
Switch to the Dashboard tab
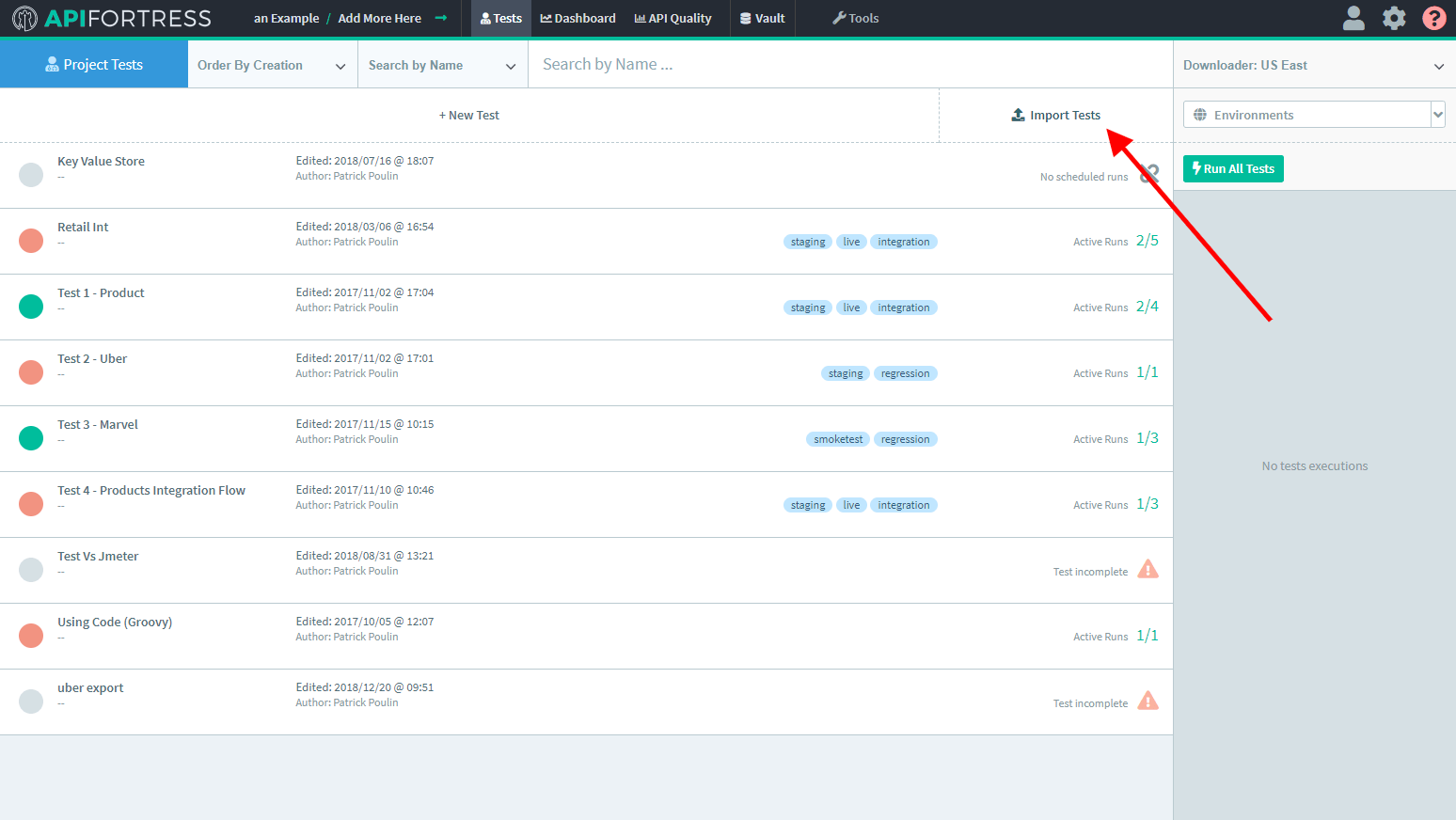tap(578, 18)
